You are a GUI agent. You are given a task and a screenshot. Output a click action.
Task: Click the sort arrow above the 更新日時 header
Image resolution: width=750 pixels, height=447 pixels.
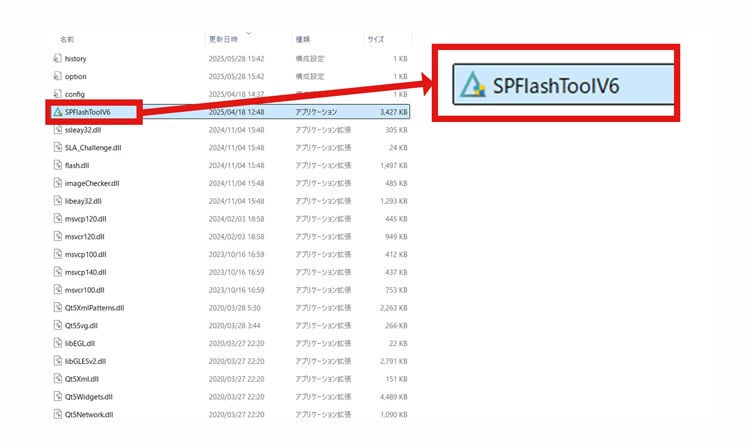point(248,32)
